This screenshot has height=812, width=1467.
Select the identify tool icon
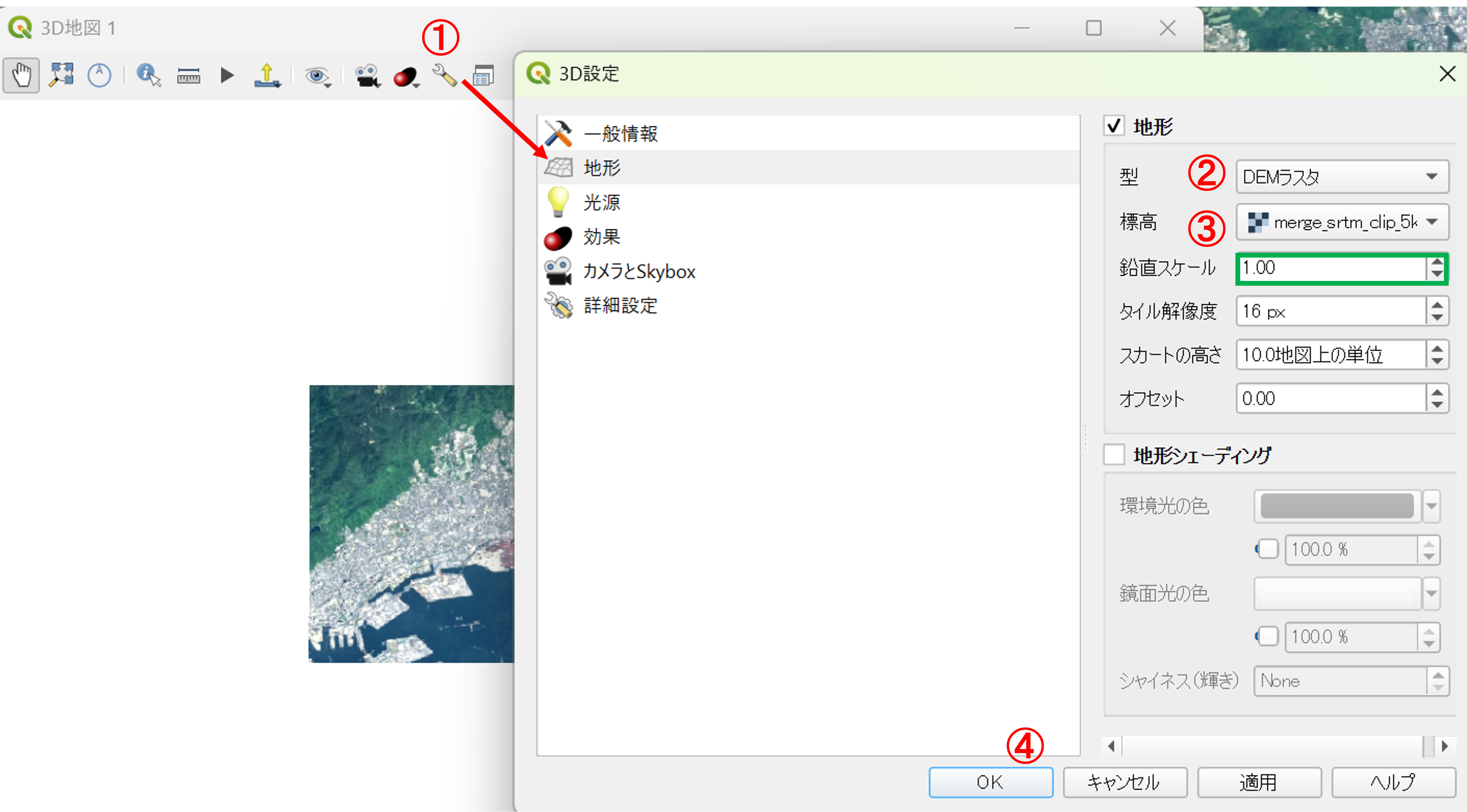[x=148, y=75]
